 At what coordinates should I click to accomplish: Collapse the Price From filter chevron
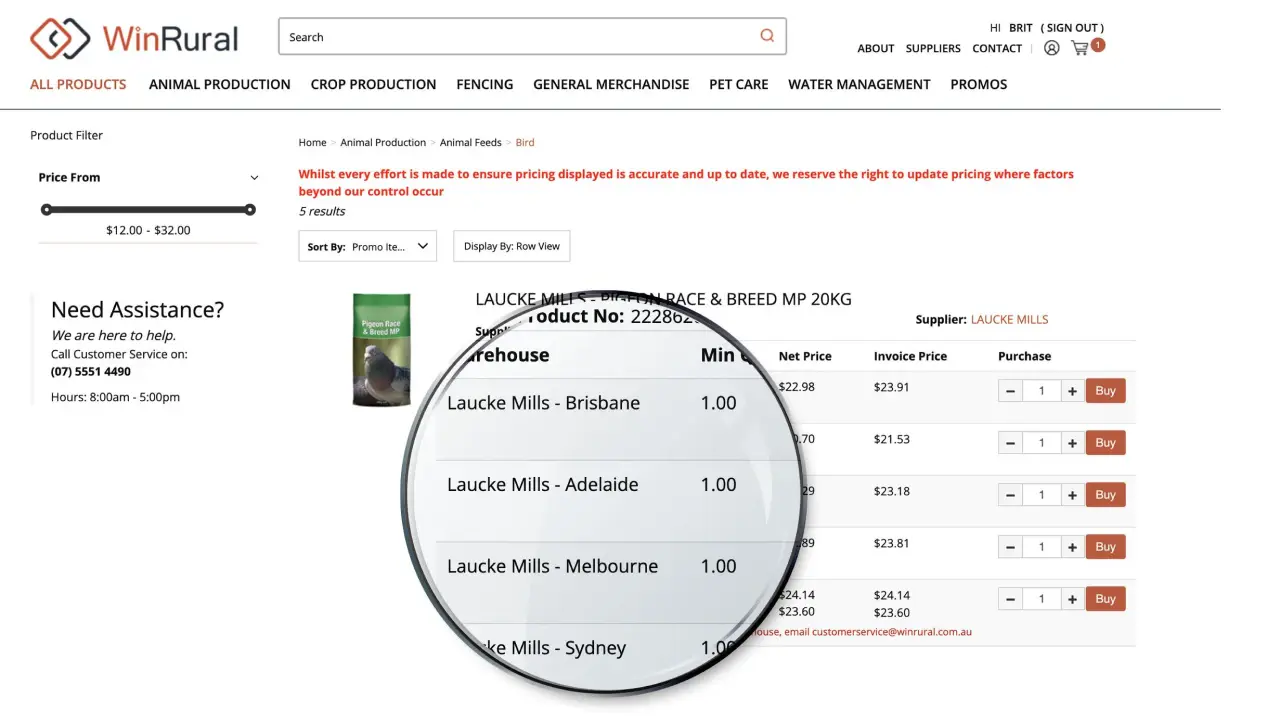(254, 178)
